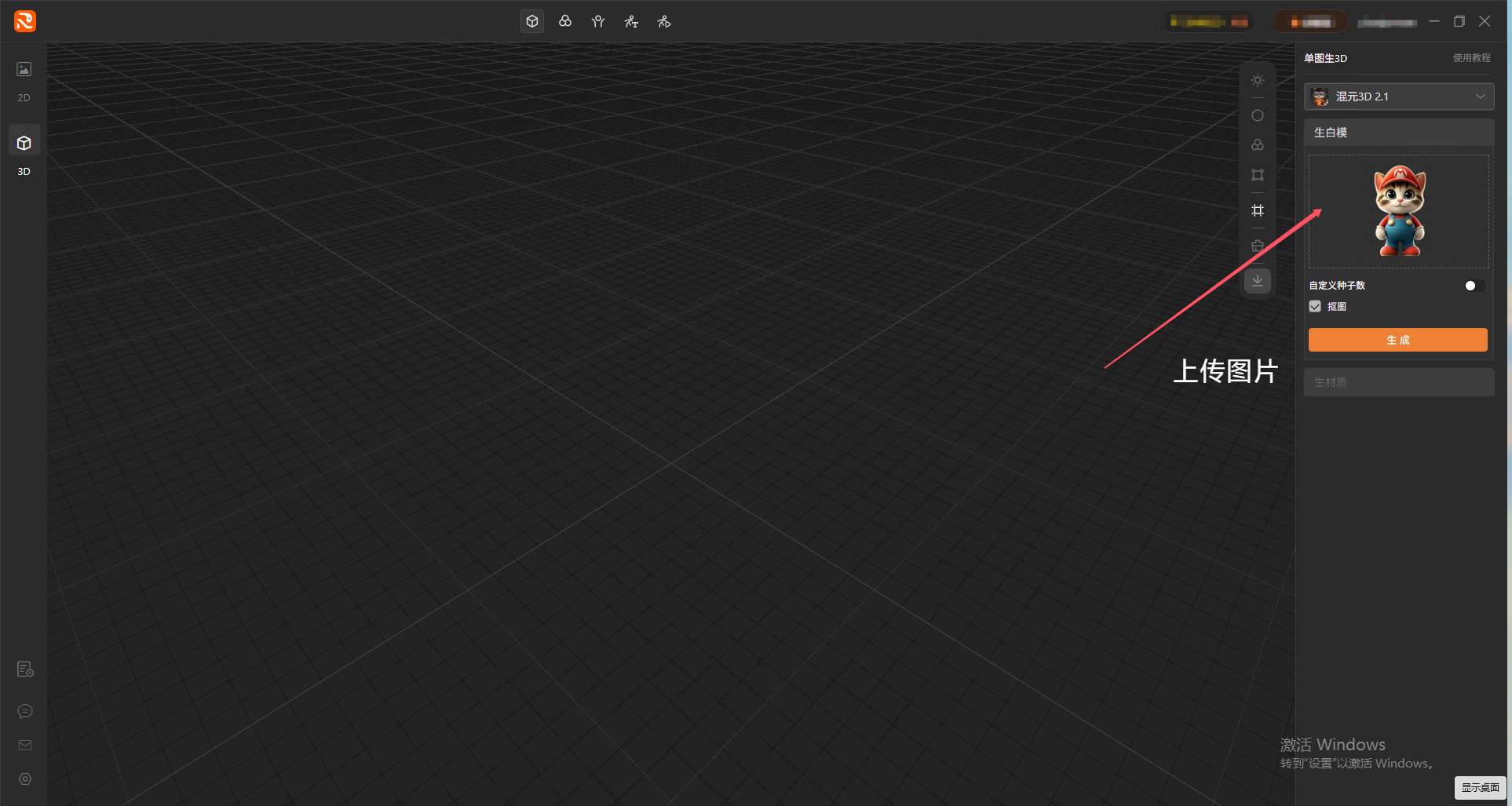Click the 自定义种子数 label text
This screenshot has height=806, width=1512.
click(1337, 286)
